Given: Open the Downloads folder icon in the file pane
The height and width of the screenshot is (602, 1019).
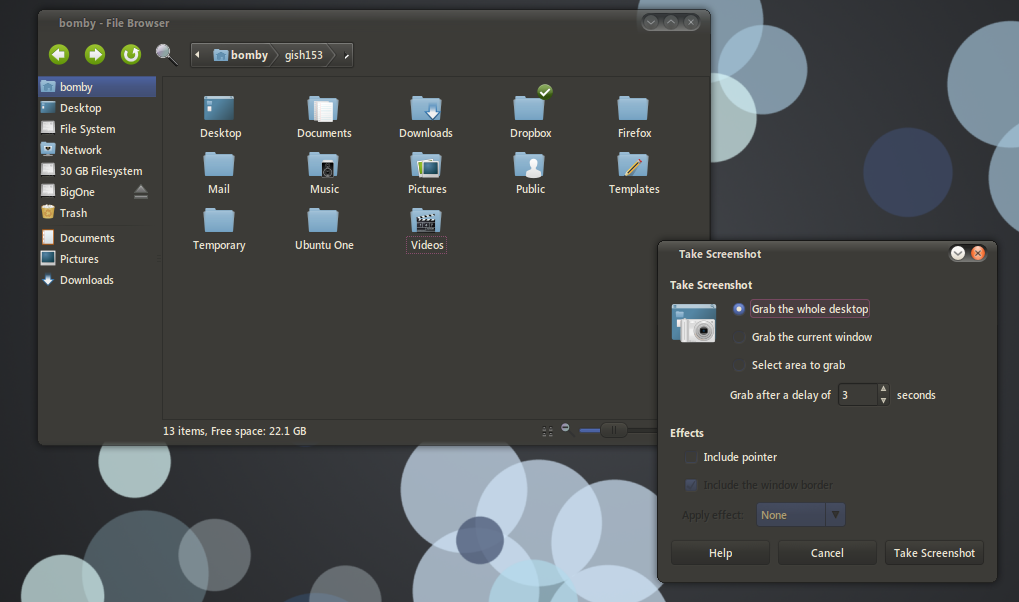Looking at the screenshot, I should (426, 109).
